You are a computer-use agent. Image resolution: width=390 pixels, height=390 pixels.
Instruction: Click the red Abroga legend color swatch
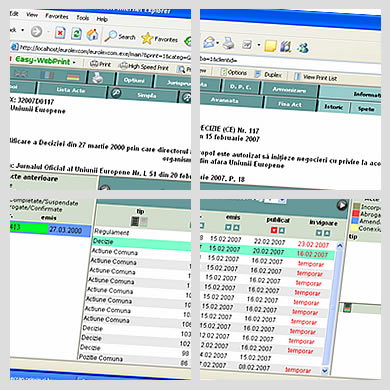(x=356, y=214)
